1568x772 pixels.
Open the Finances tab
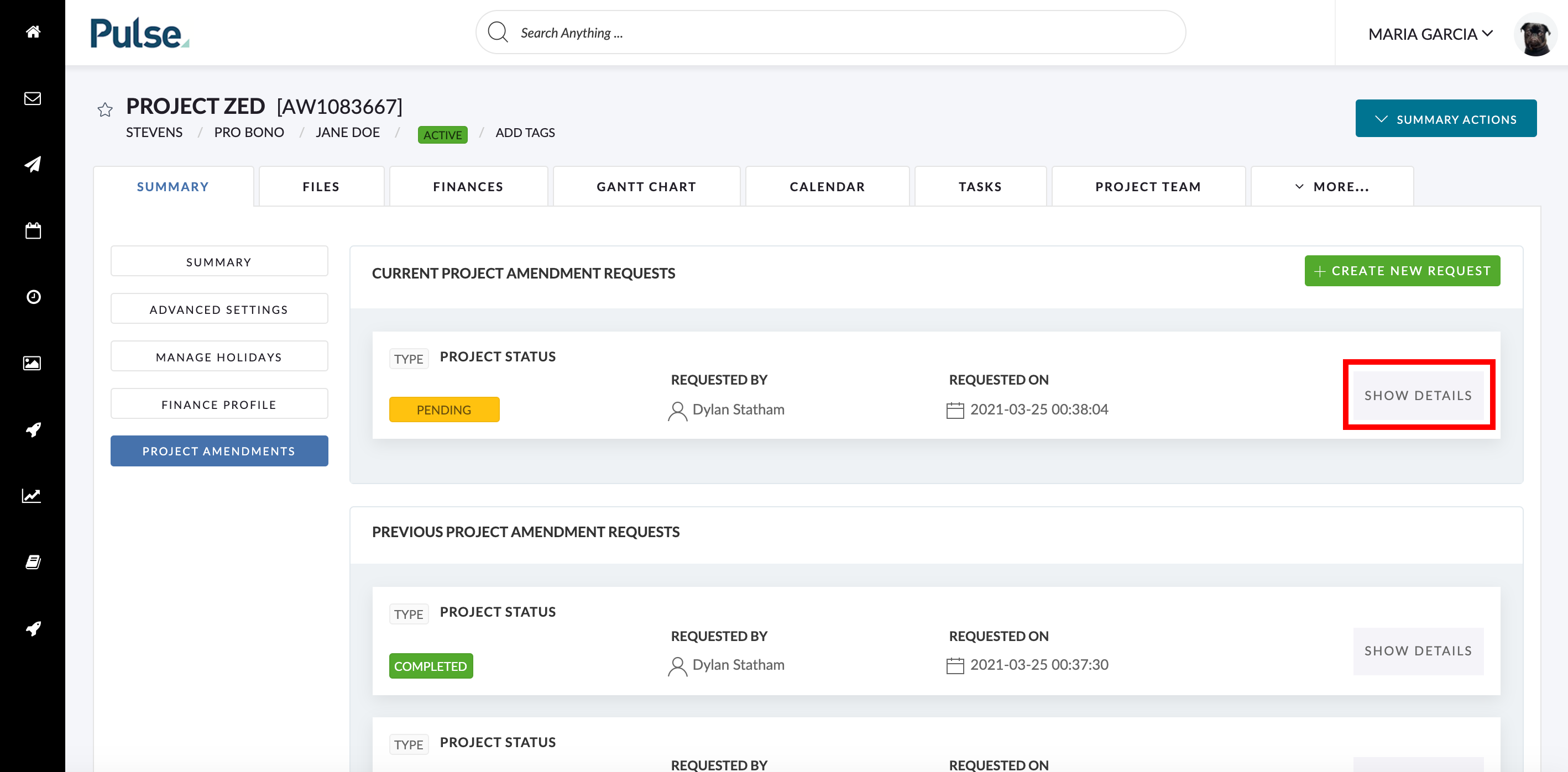tap(468, 187)
